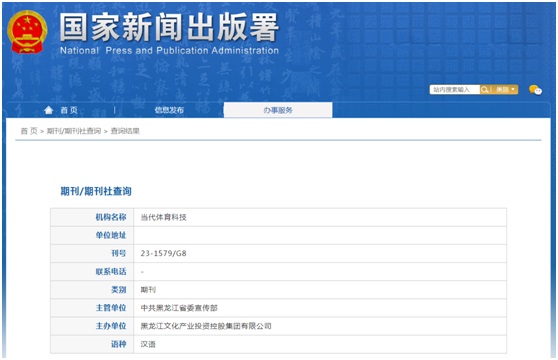Select the 主办单位 label cell
Viewport: 558px width, 360px height.
pos(92,326)
